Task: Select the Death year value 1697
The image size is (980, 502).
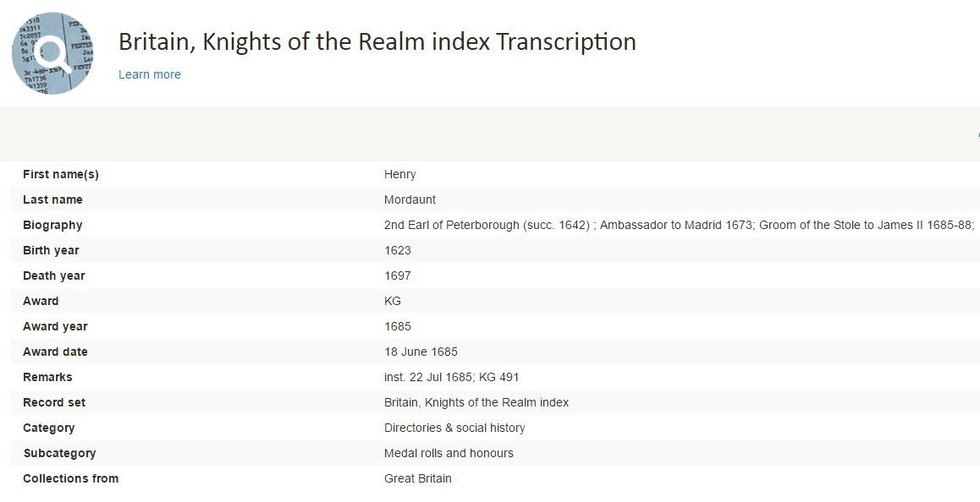Action: click(x=398, y=276)
